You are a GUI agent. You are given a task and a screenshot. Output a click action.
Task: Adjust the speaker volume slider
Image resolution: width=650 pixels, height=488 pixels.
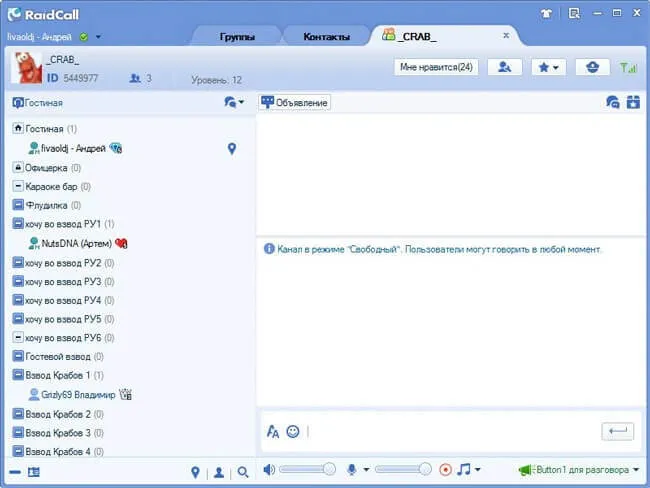[x=308, y=469]
